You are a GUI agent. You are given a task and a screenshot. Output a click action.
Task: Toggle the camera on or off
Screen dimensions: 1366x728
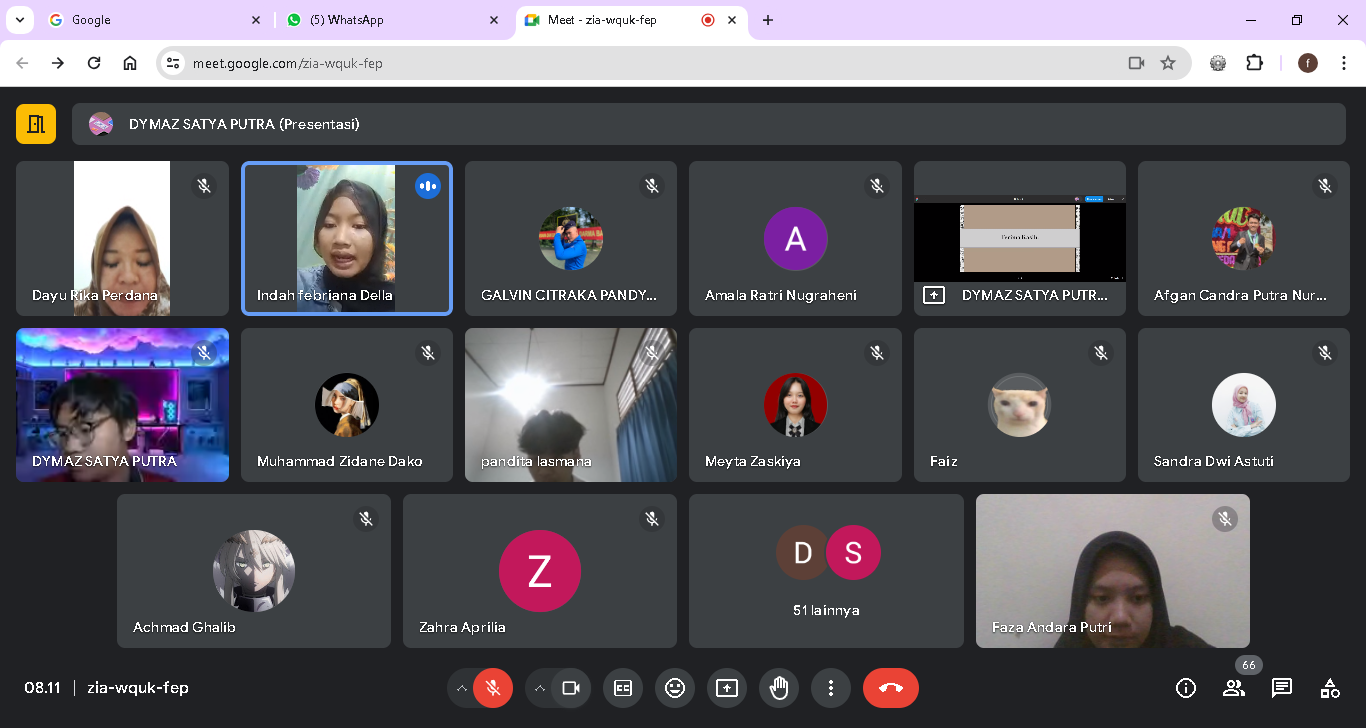pos(571,688)
